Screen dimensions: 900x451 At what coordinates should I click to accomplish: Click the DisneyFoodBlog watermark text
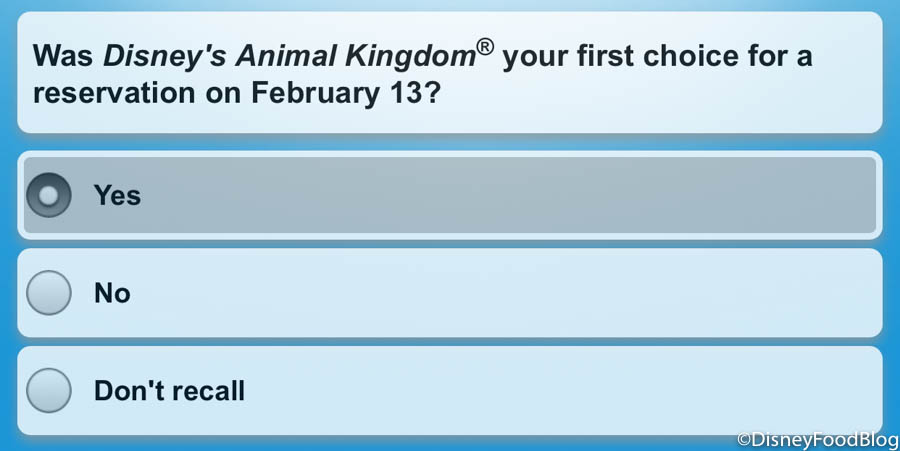coord(825,438)
